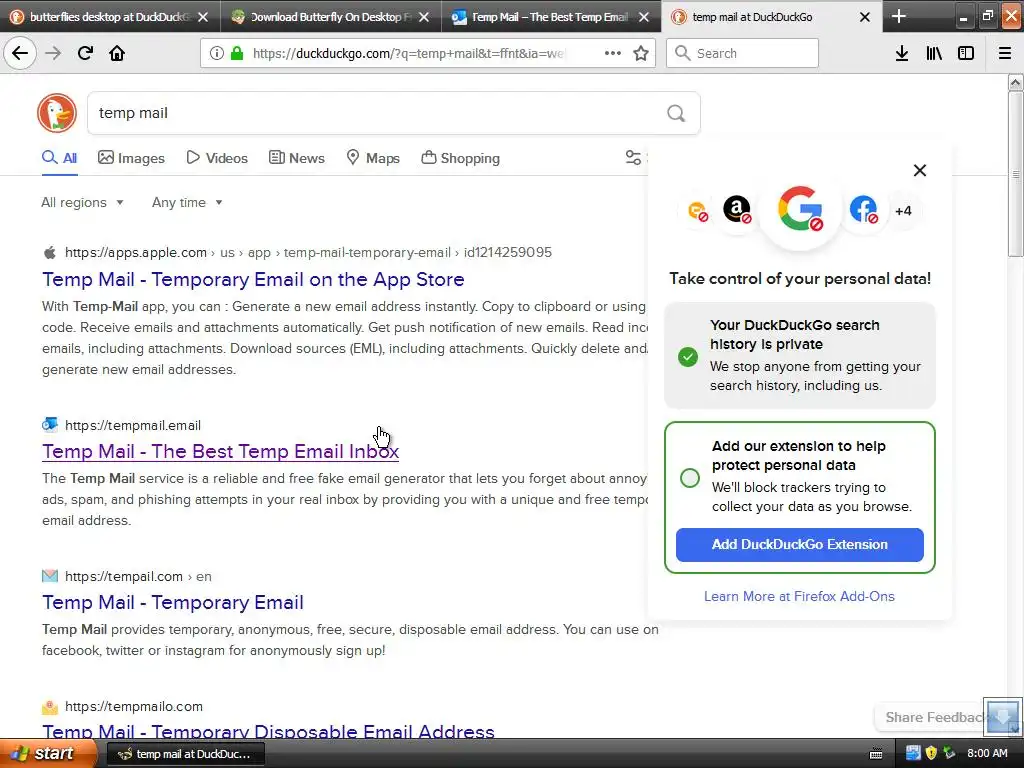The width and height of the screenshot is (1024, 768).
Task: Open Learn More at Firefox Add-Ons
Action: coord(799,596)
